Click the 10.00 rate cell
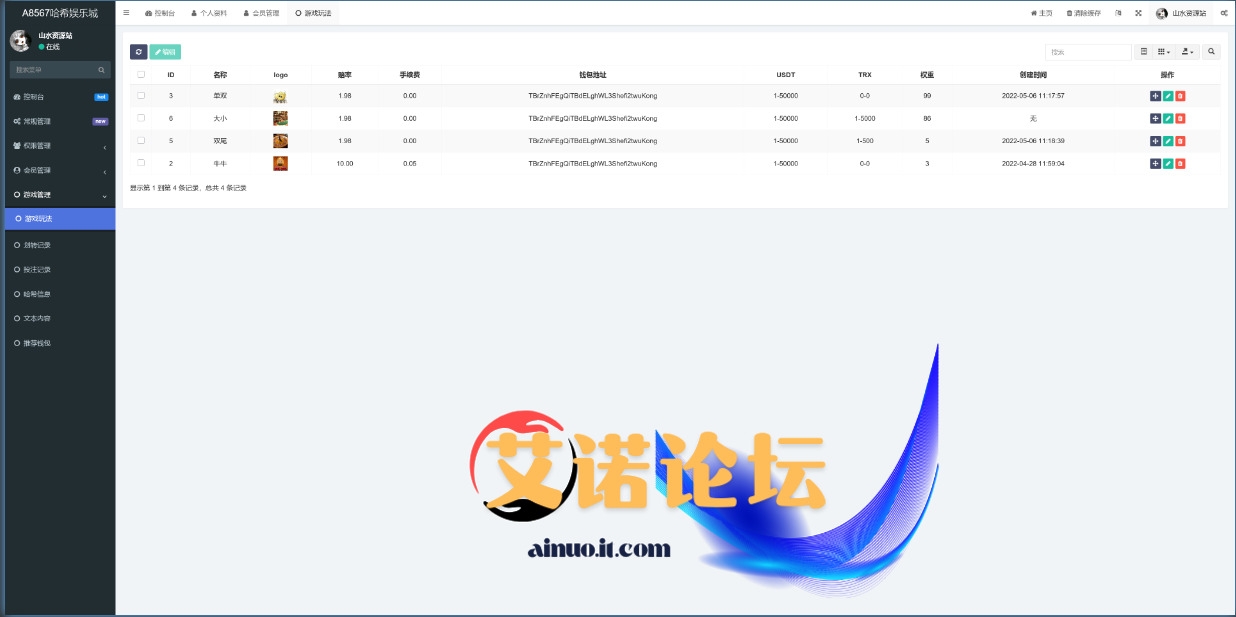1236x617 pixels. click(x=345, y=163)
